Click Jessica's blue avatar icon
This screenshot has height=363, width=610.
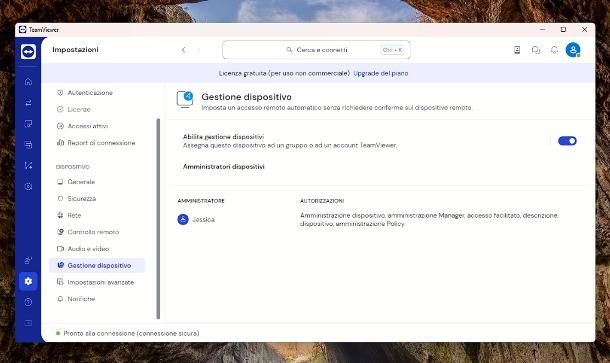183,219
